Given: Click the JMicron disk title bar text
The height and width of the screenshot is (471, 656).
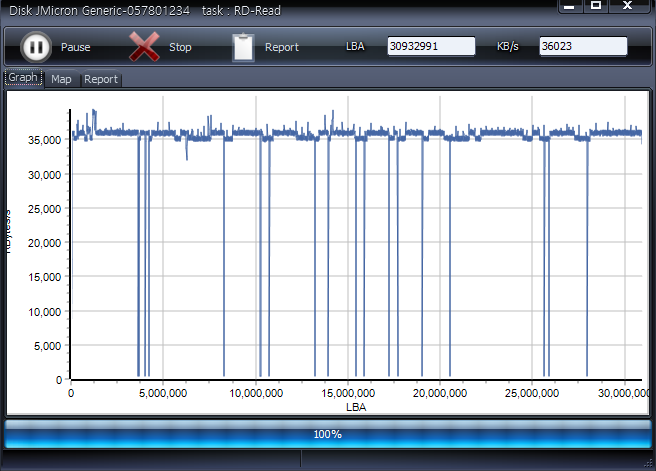Looking at the screenshot, I should (145, 10).
